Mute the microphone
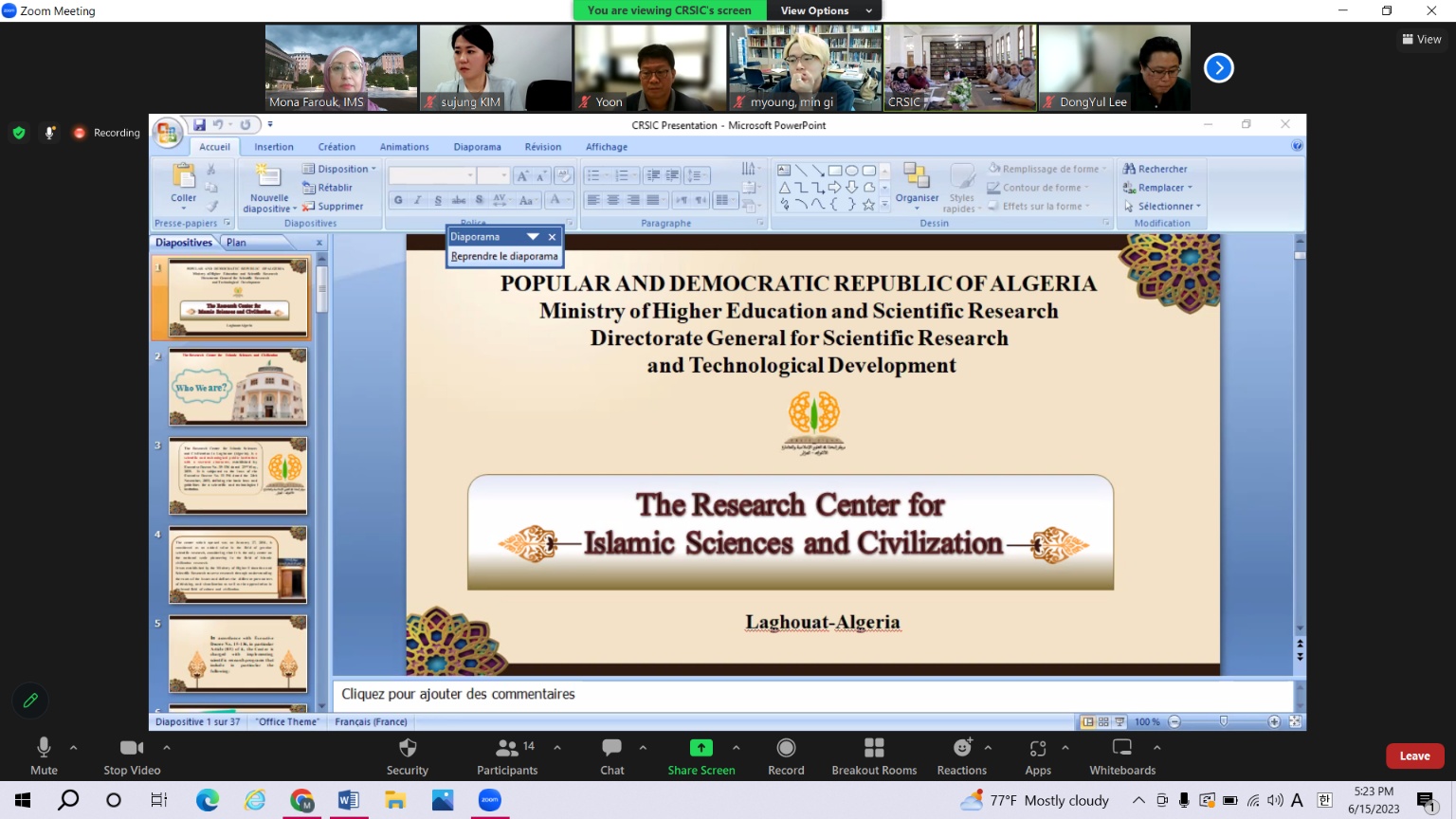 click(44, 756)
